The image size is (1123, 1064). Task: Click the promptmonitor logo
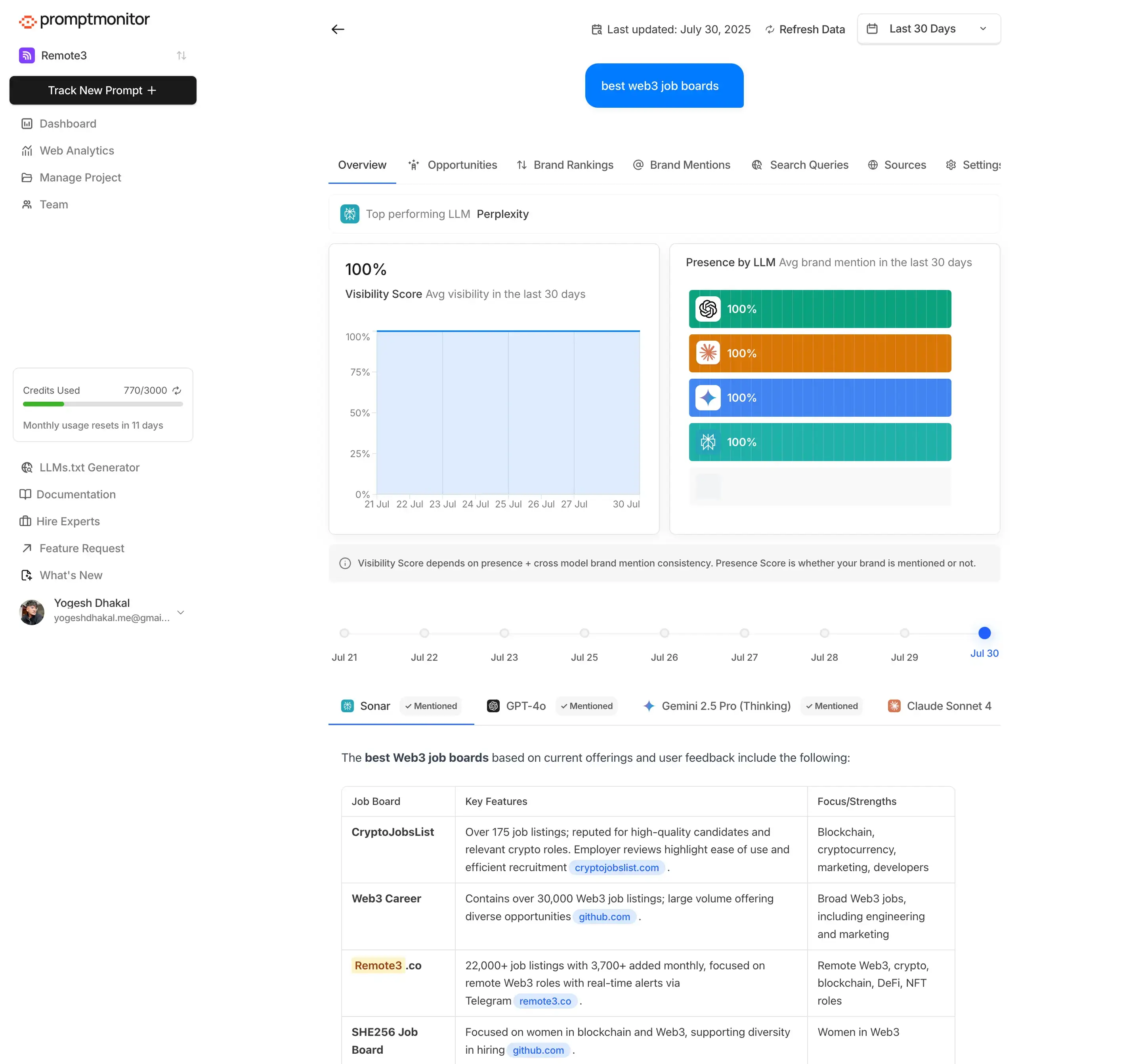click(x=84, y=21)
